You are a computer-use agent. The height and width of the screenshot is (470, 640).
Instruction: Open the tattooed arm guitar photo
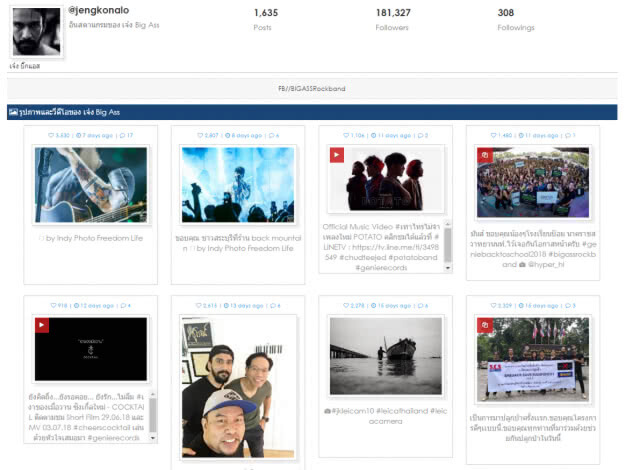coord(91,185)
